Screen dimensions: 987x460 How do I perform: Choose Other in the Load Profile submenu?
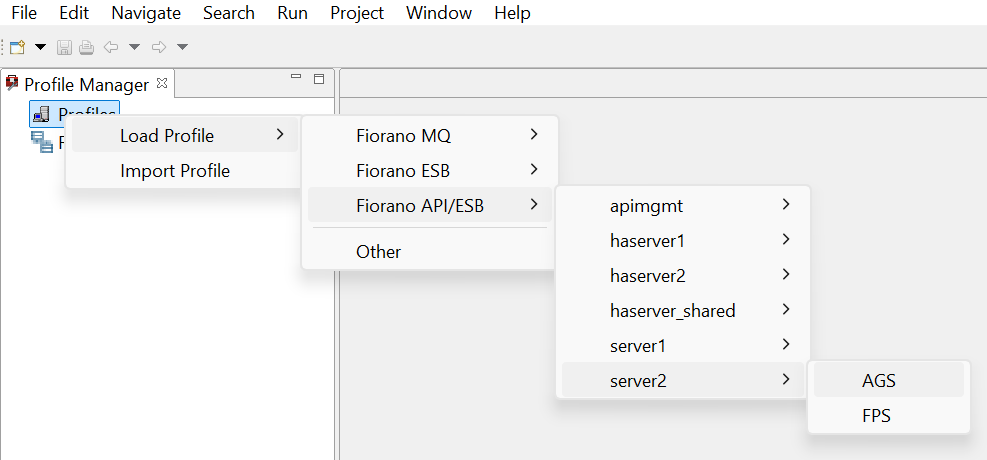tap(429, 252)
